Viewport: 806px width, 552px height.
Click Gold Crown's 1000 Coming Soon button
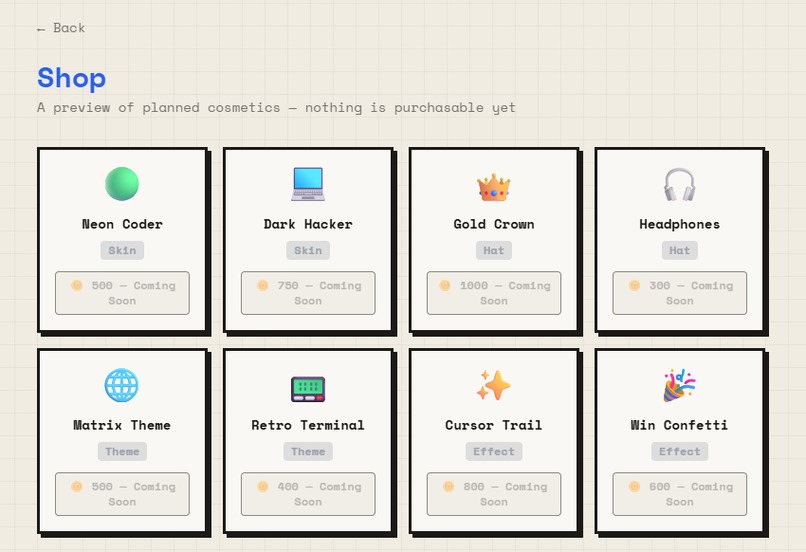[x=494, y=293]
